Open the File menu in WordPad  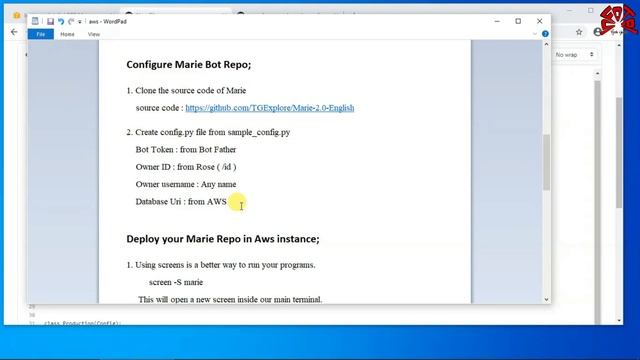[41, 34]
